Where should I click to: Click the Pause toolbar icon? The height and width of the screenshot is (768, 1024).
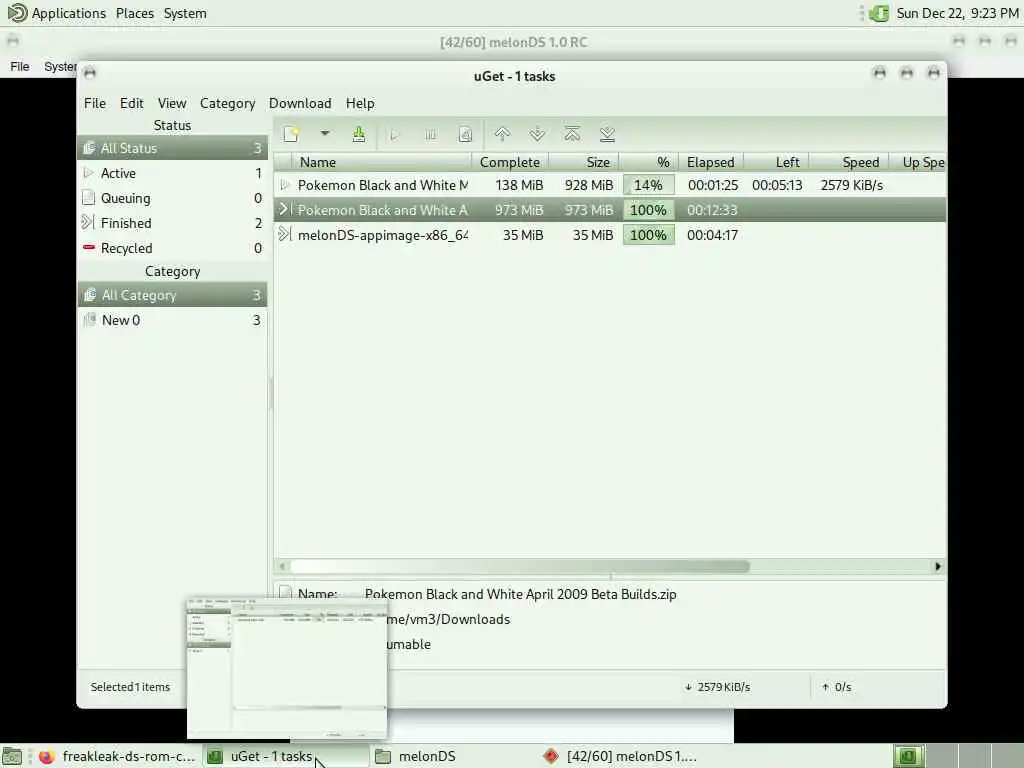[430, 135]
